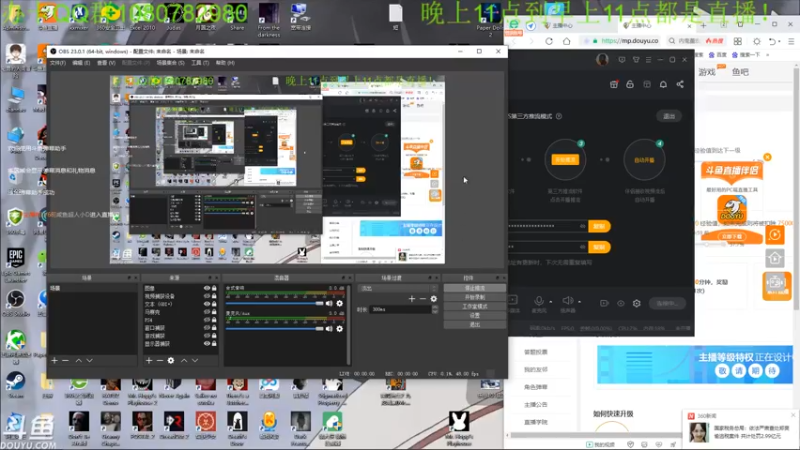
Task: Click the speaker icon in Douyu companion bottom bar
Action: click(x=567, y=301)
